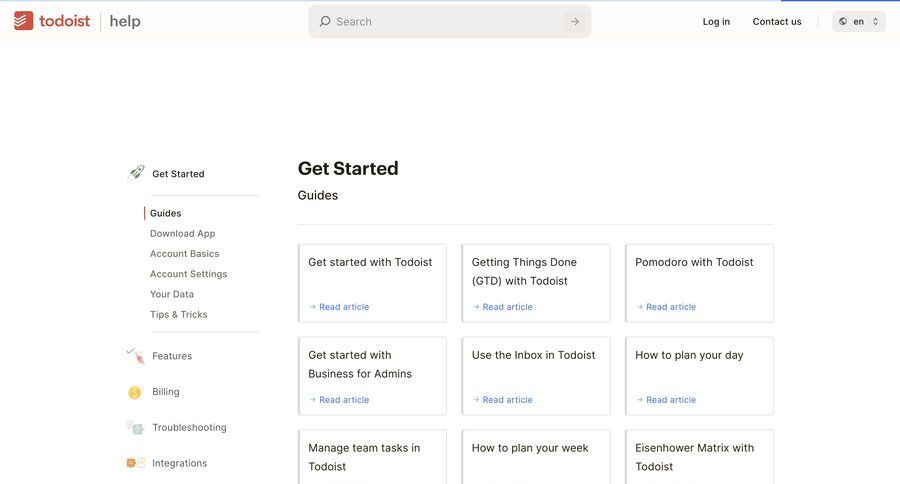Expand the Integrations section
The width and height of the screenshot is (900, 484).
pyautogui.click(x=179, y=463)
